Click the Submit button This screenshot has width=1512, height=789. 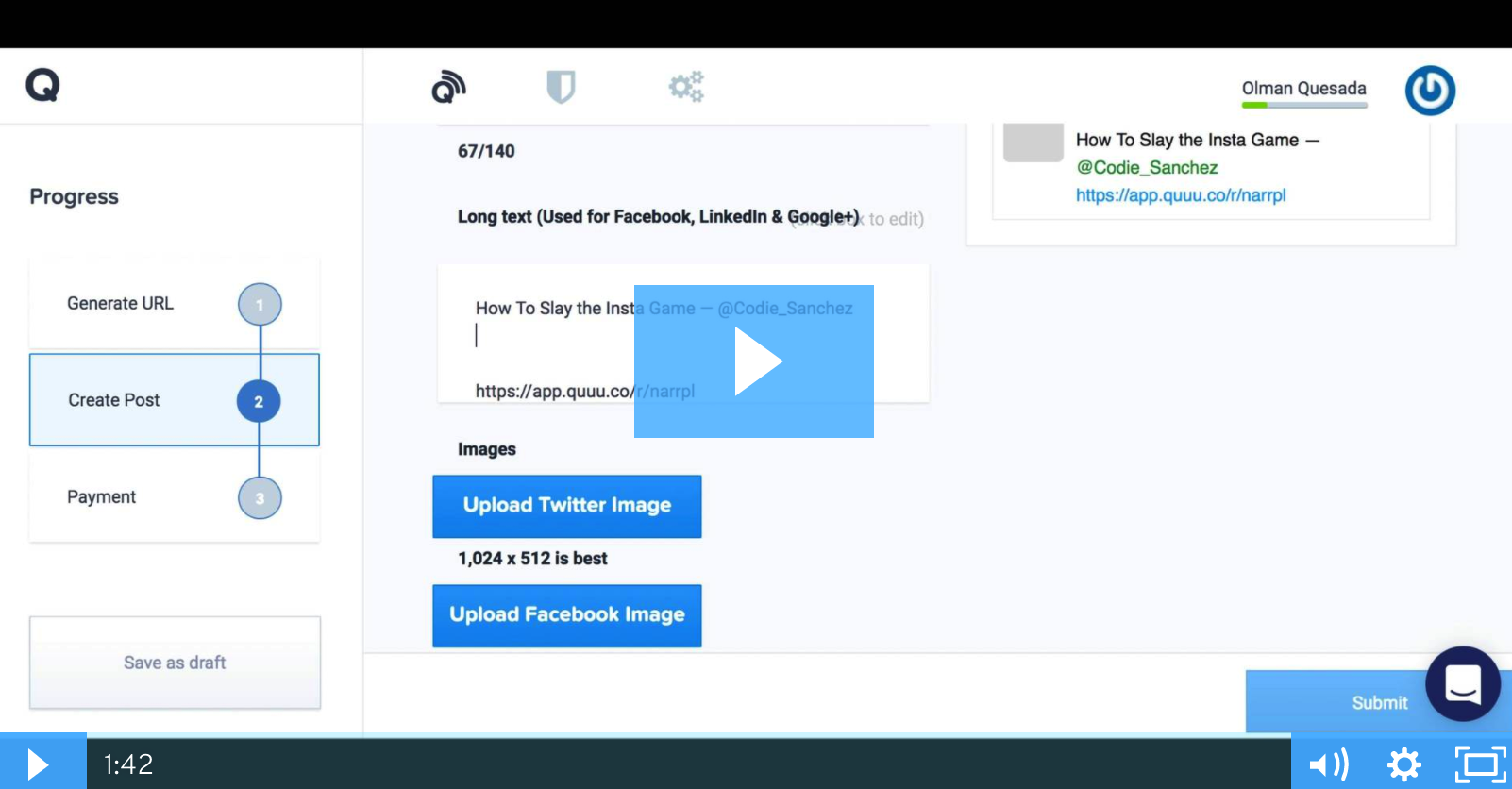tap(1379, 702)
